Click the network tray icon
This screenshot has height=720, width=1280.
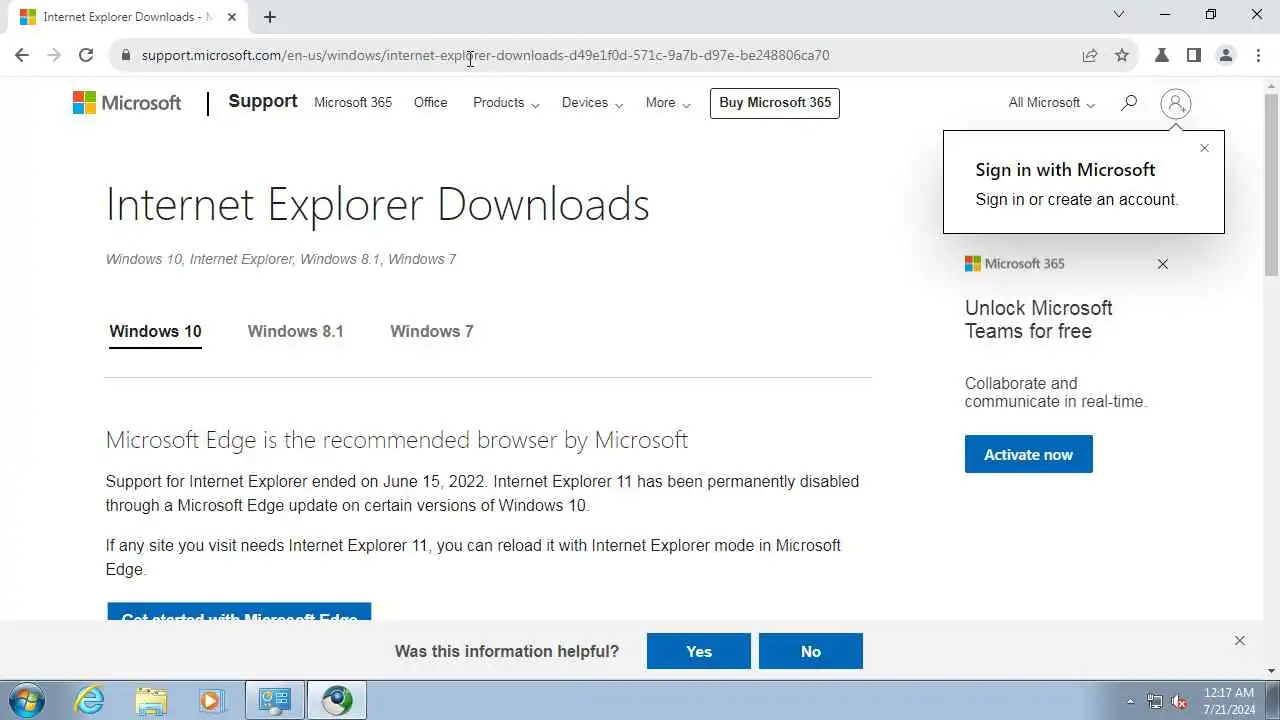click(x=1155, y=701)
